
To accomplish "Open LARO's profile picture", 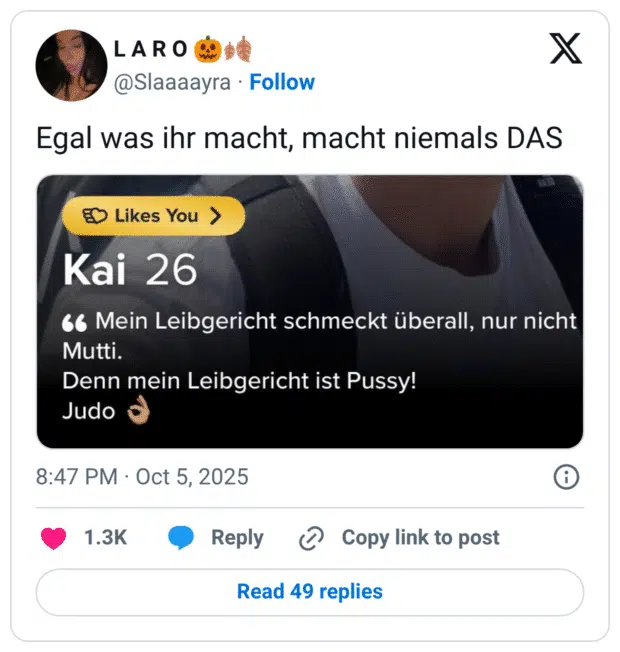I will (x=72, y=65).
